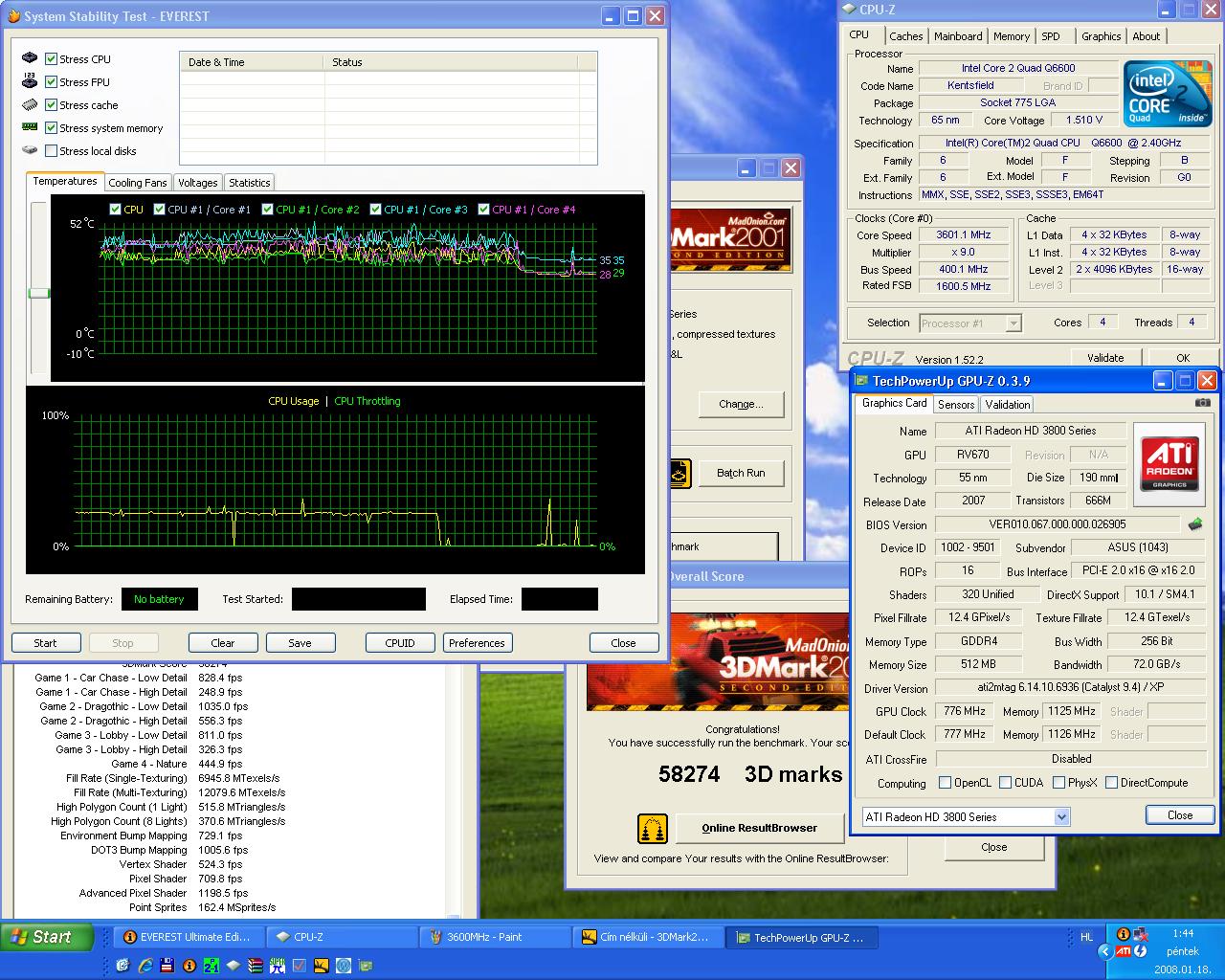Viewport: 1225px width, 980px height.
Task: Open the Windows Start menu
Action: point(47,938)
